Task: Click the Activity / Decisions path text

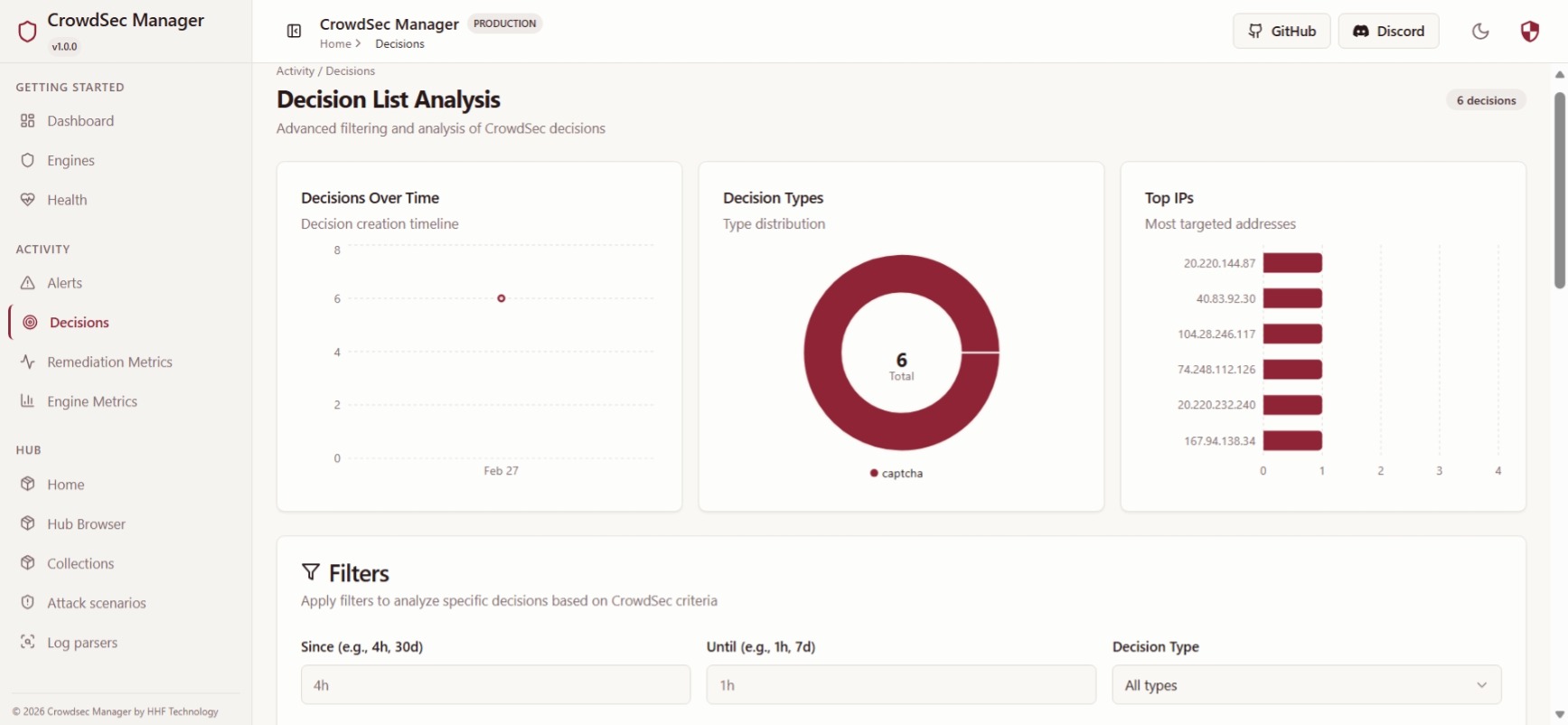Action: 325,71
